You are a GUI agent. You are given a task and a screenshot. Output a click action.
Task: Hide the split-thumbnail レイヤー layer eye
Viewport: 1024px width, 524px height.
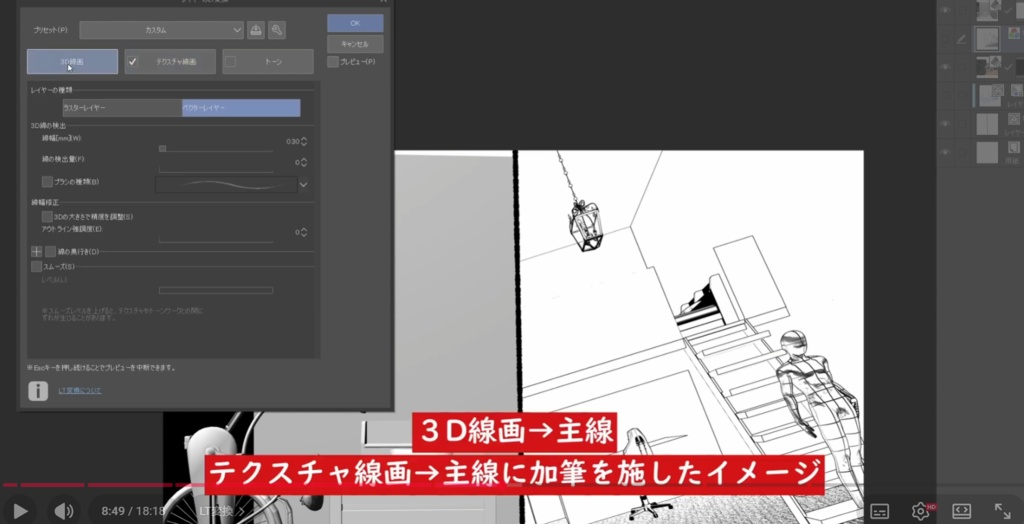(944, 123)
